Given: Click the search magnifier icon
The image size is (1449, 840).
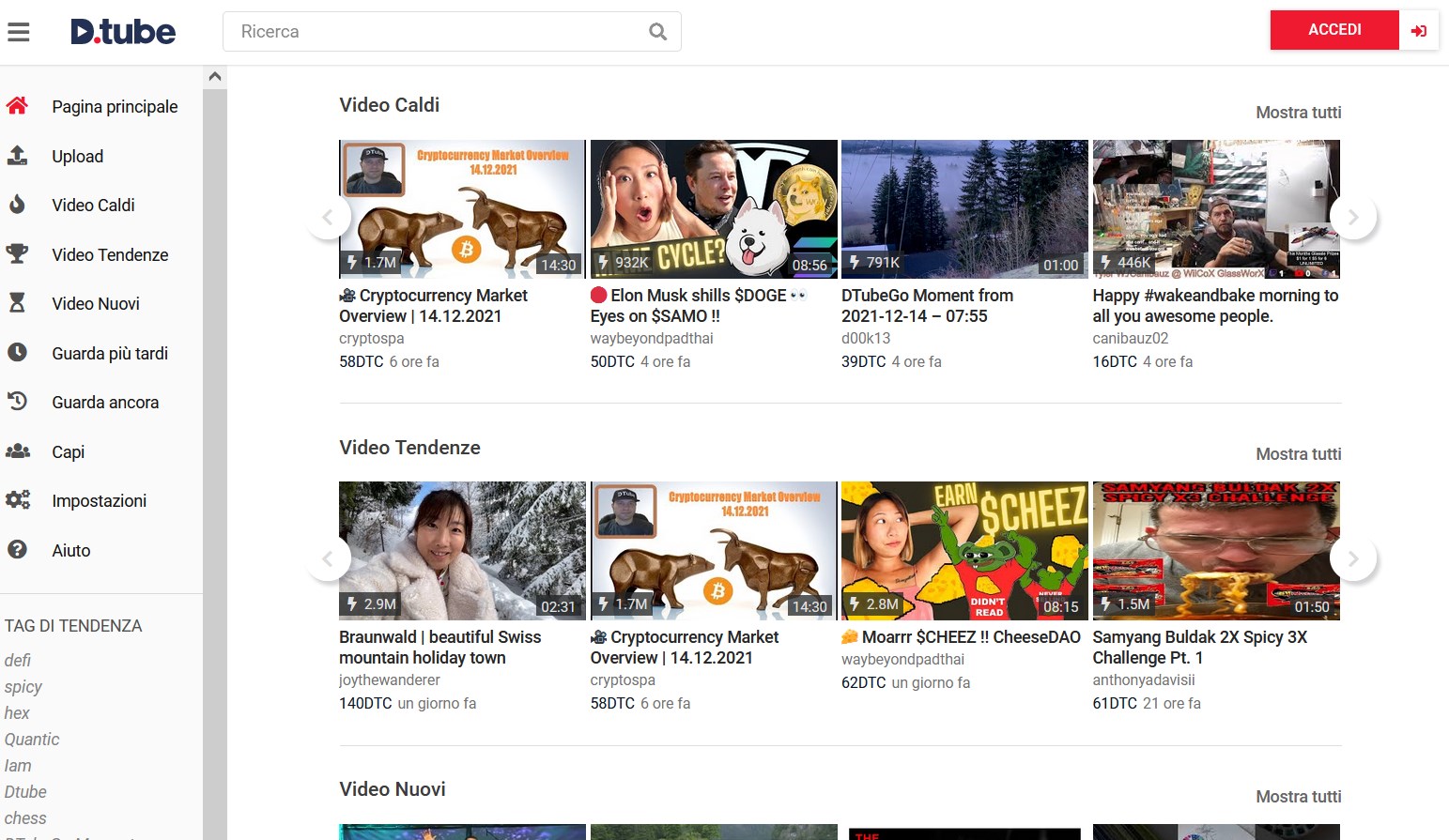Looking at the screenshot, I should pos(658,32).
